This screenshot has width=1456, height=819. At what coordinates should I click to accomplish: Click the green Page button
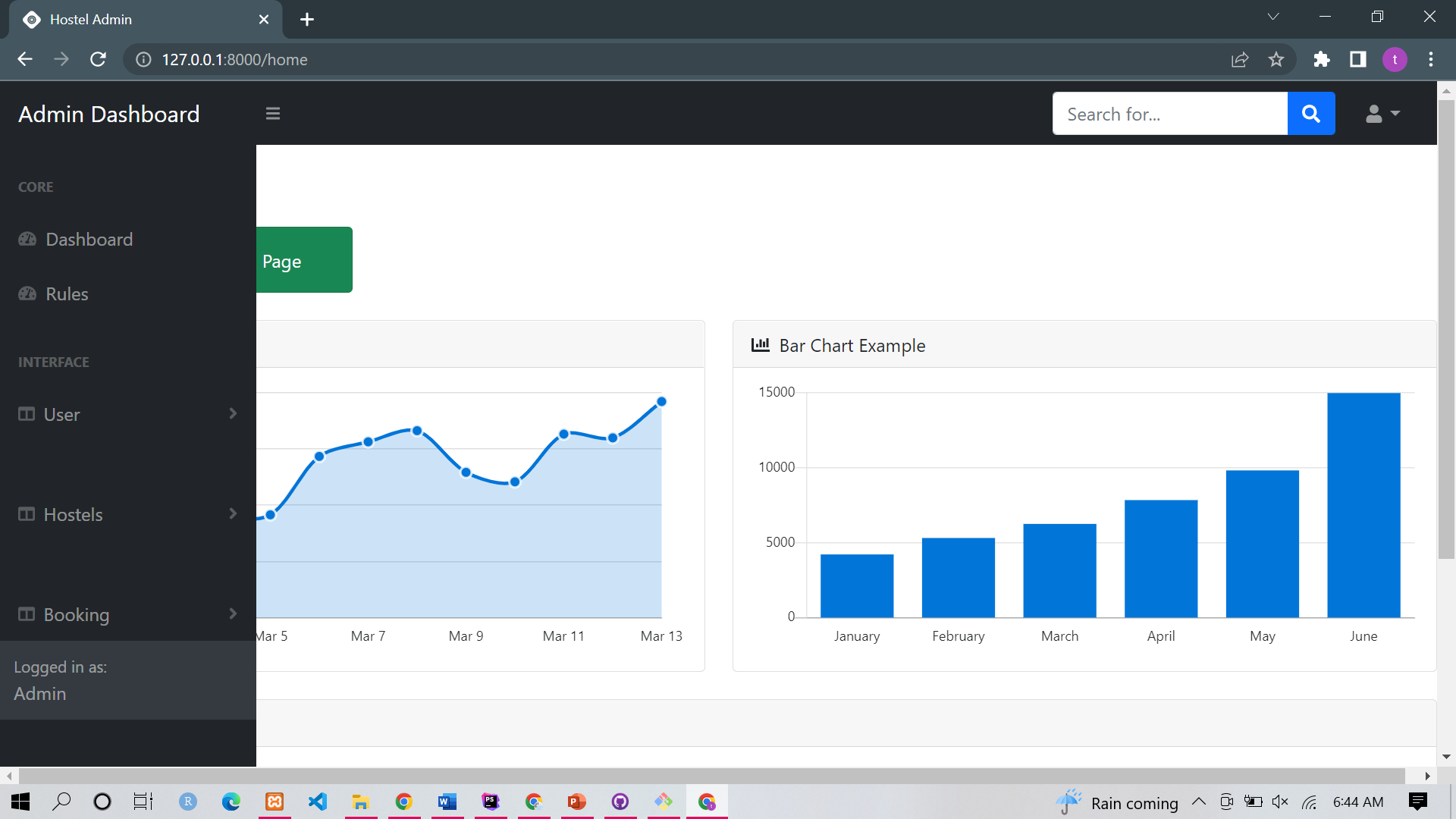click(303, 260)
